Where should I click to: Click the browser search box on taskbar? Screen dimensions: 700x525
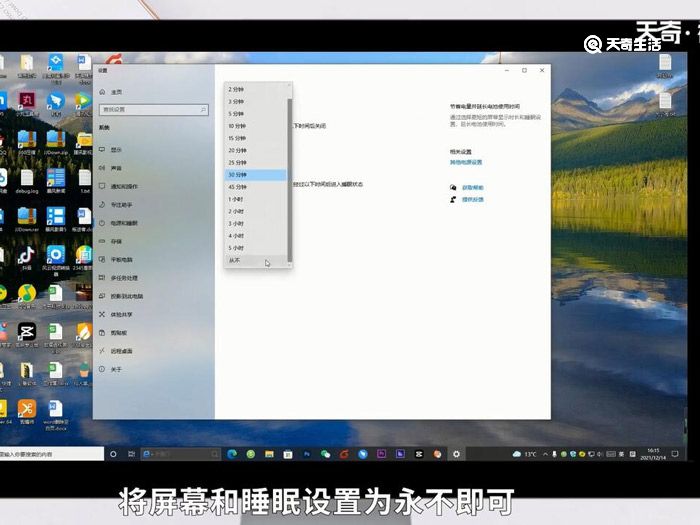(181, 454)
